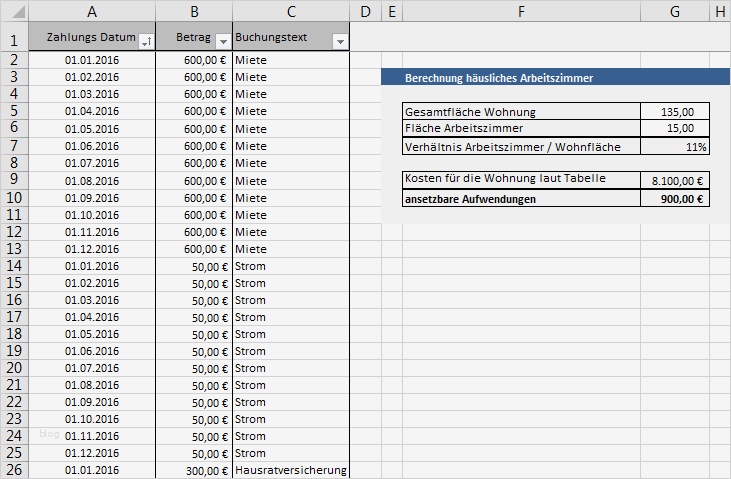Select row 1 header
The width and height of the screenshot is (731, 479).
(x=14, y=36)
